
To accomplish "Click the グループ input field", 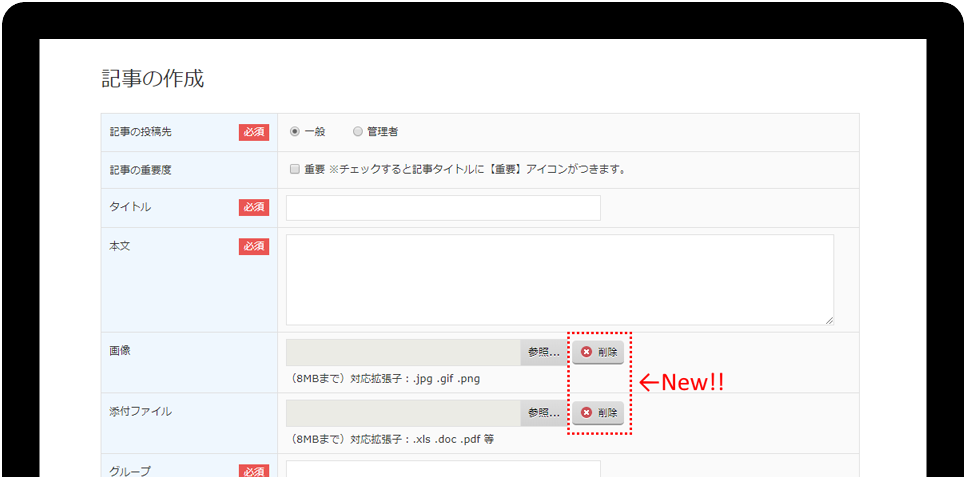I will (443, 469).
